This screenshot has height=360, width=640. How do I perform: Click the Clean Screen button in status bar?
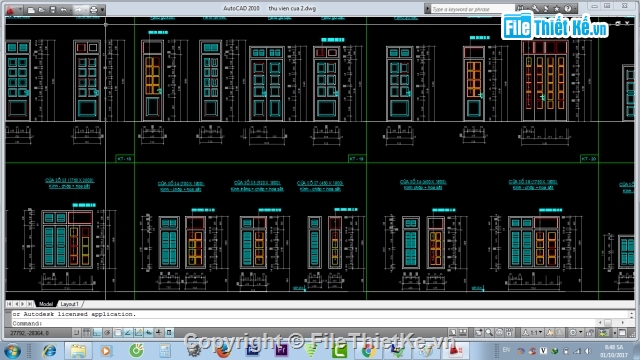coord(622,333)
